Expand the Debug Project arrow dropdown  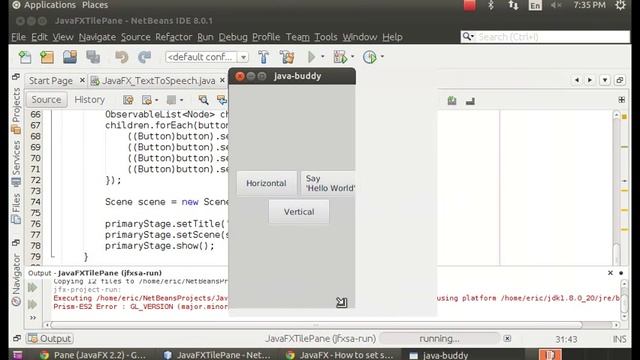coord(352,56)
